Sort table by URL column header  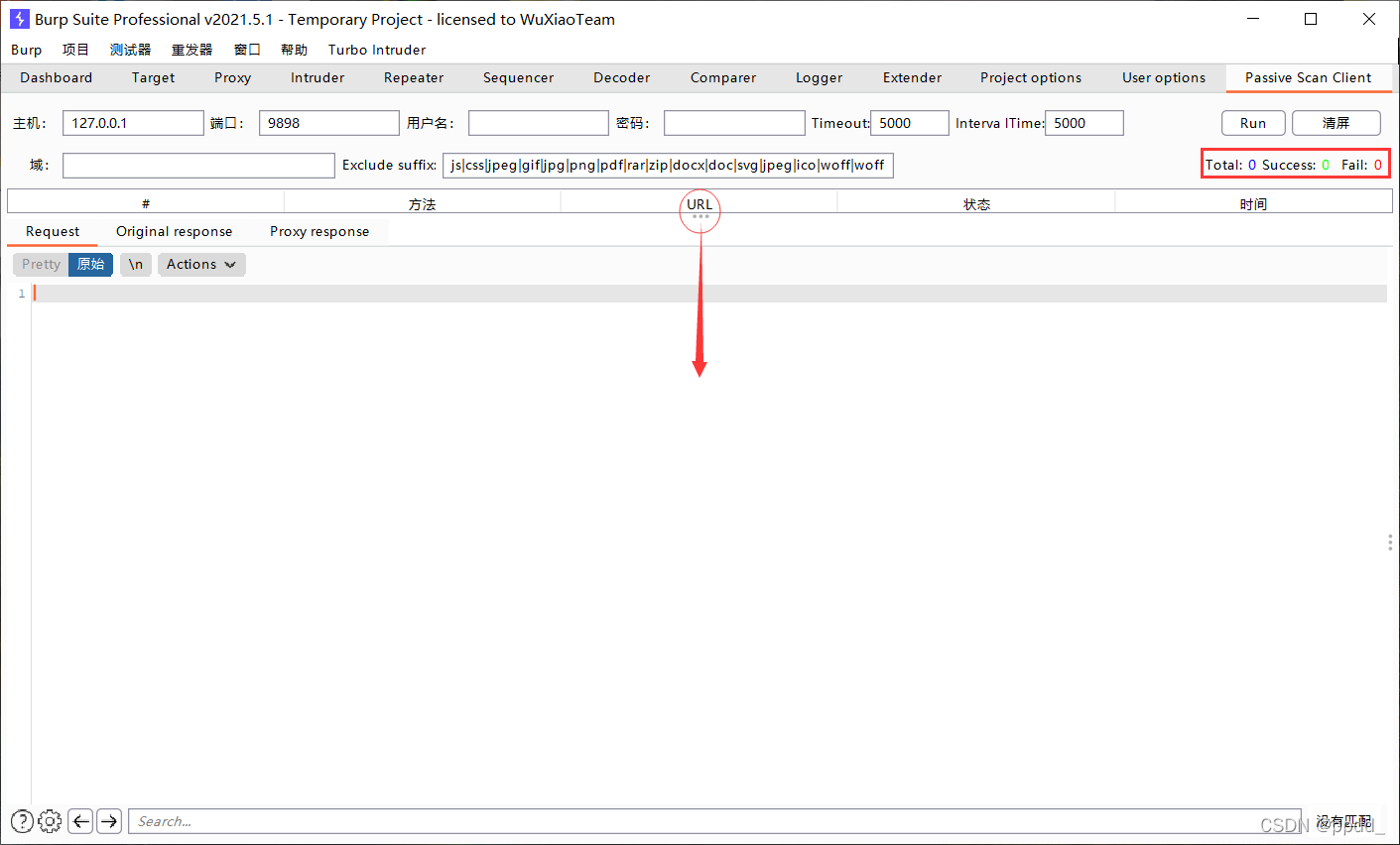700,203
